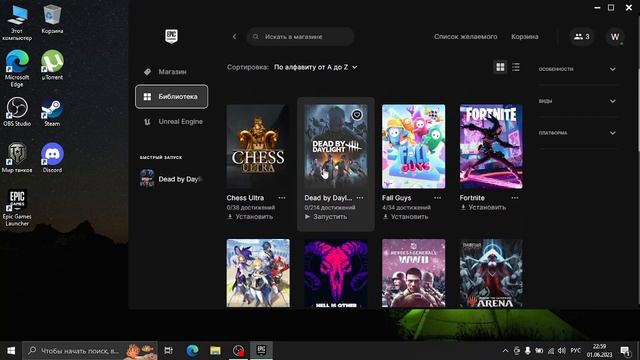Select the OBS Studio desktop shortcut
This screenshot has width=640, height=360.
point(17,111)
